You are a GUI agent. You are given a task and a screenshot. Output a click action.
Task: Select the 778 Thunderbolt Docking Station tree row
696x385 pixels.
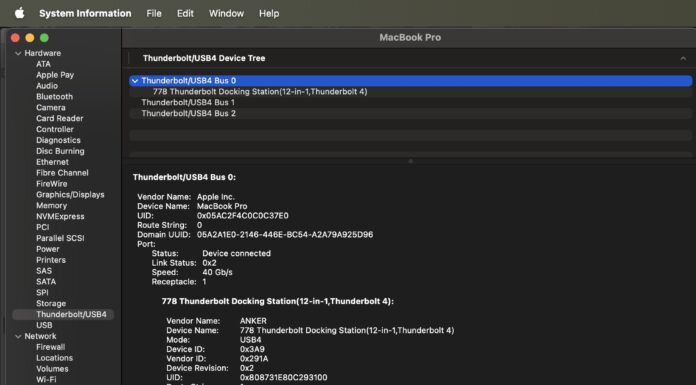coord(411,91)
